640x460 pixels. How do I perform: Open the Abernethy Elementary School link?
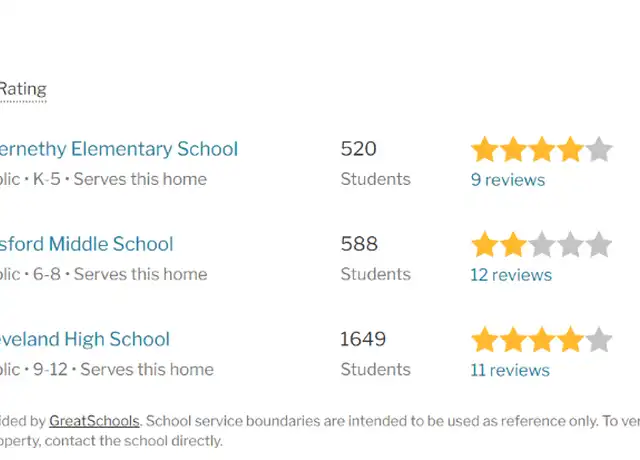pyautogui.click(x=119, y=149)
